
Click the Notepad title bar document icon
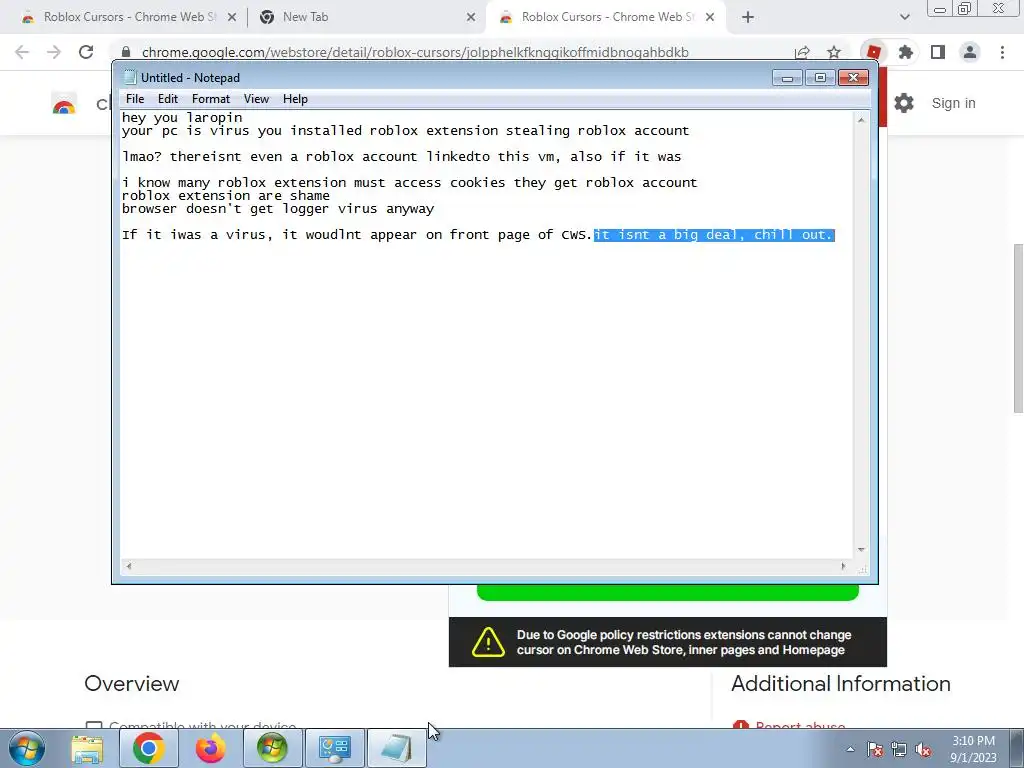pos(130,78)
